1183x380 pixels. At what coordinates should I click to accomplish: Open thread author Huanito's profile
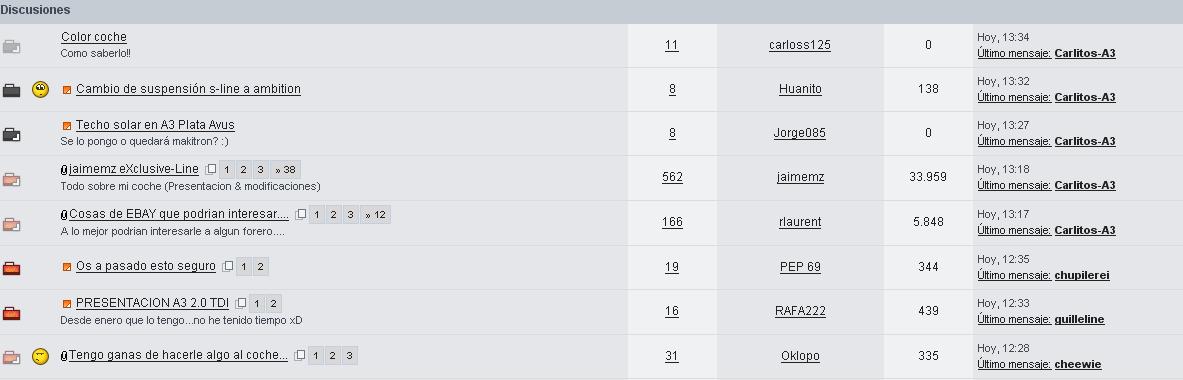click(x=800, y=89)
